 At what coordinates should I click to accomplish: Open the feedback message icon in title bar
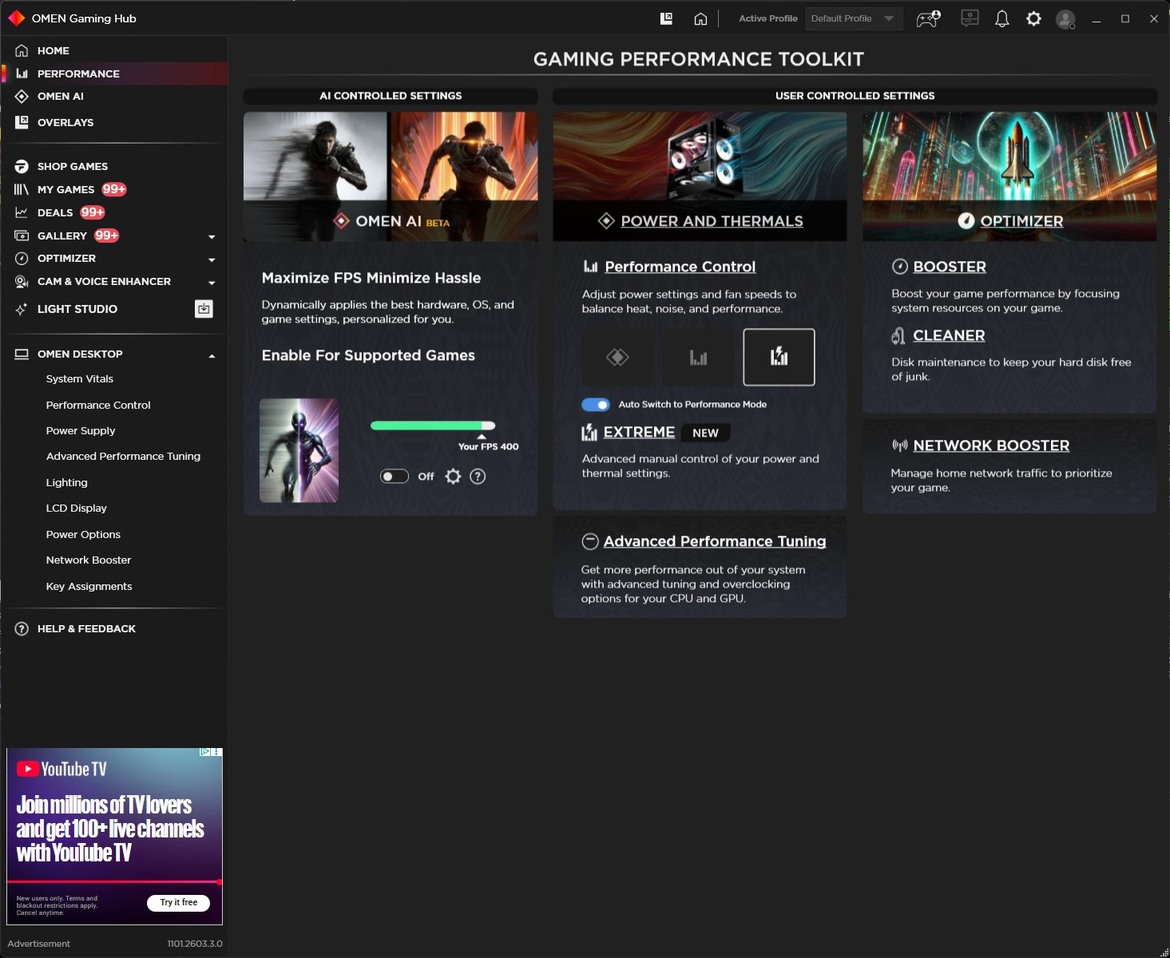969,19
